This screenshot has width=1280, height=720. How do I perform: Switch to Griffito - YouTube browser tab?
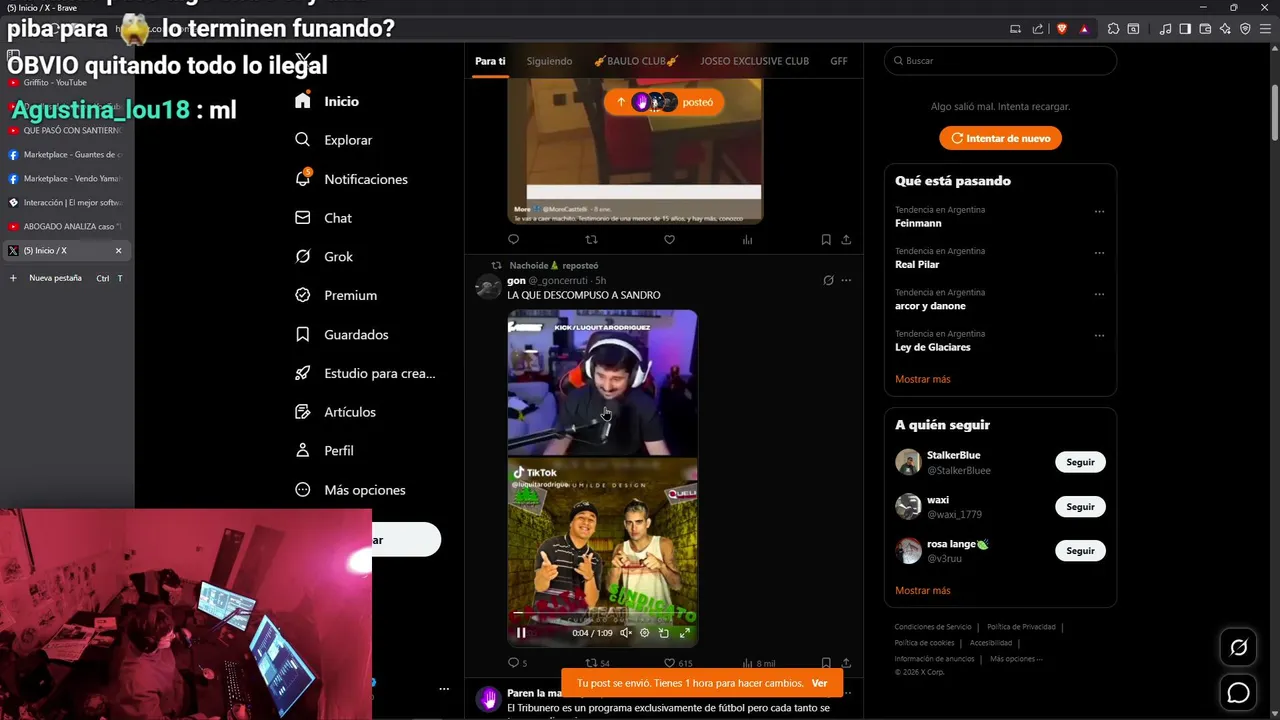tap(66, 83)
